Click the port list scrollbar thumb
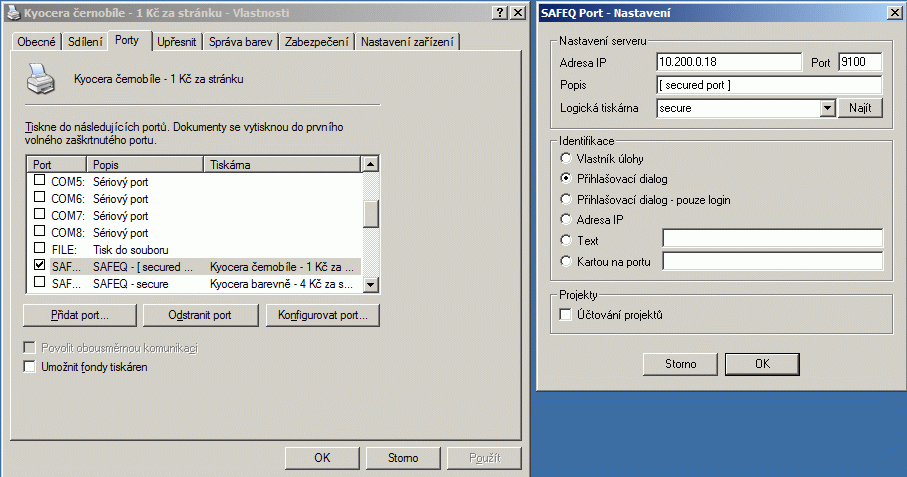This screenshot has width=907, height=477. [x=371, y=214]
